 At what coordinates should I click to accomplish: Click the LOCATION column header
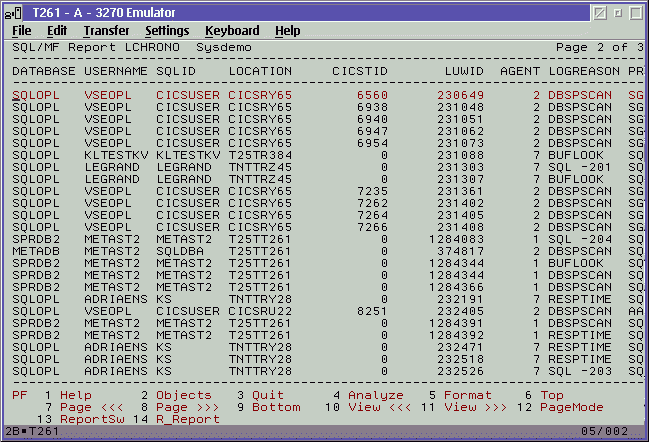(260, 71)
